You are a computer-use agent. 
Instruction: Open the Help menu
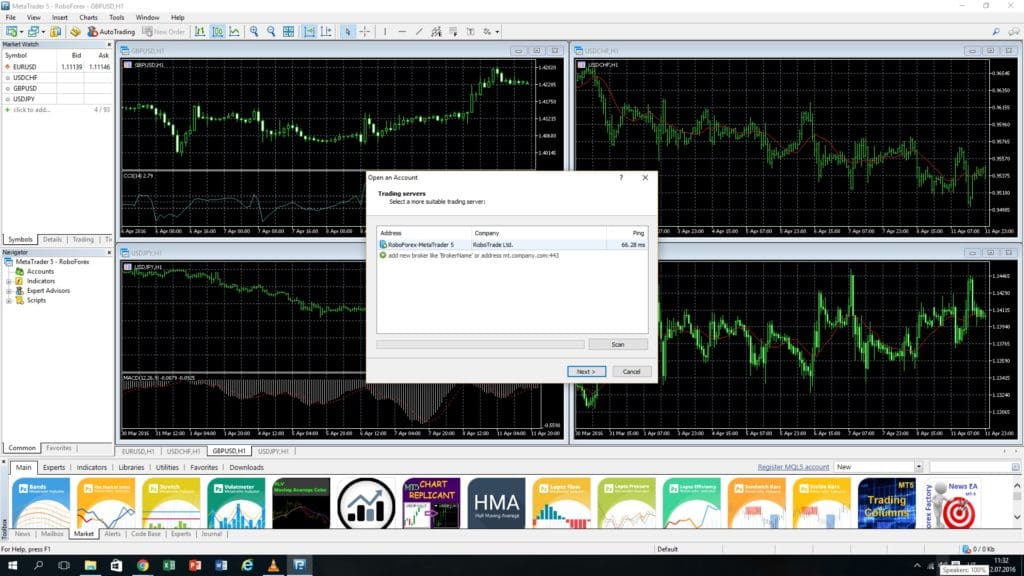point(178,18)
